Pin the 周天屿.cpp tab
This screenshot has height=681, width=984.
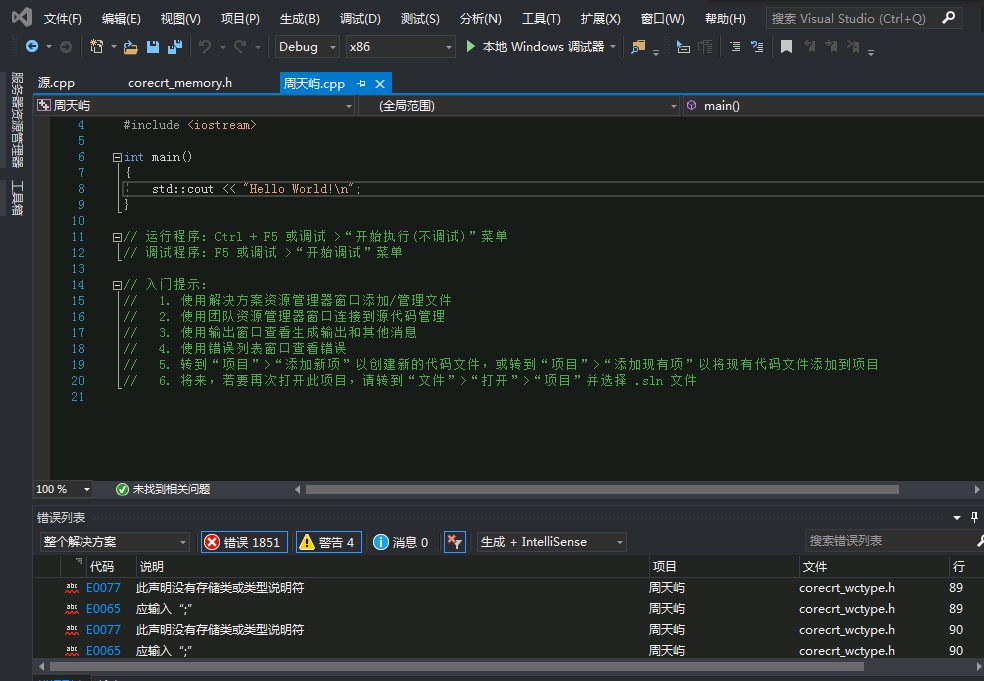coord(361,83)
